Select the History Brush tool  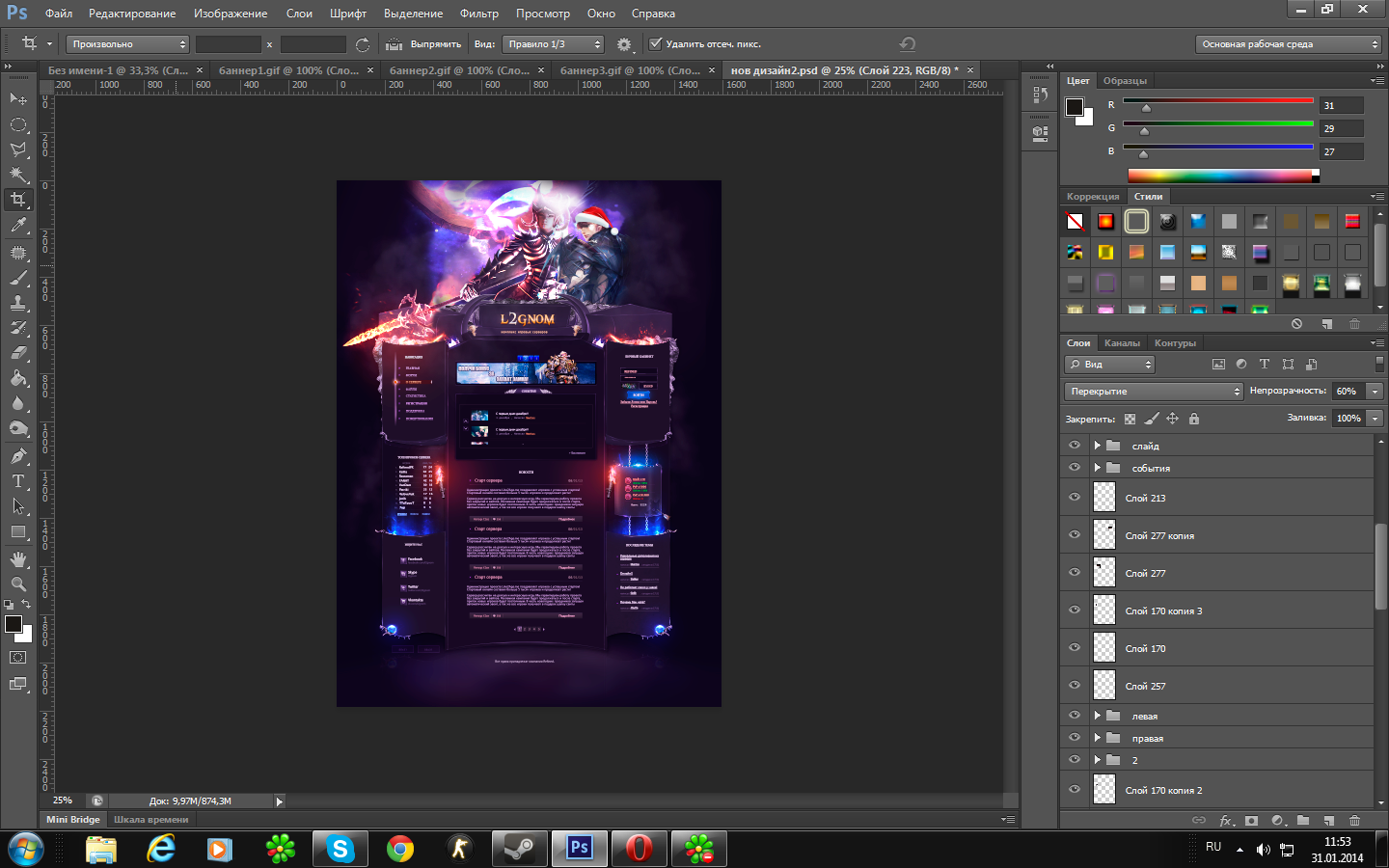pos(18,327)
